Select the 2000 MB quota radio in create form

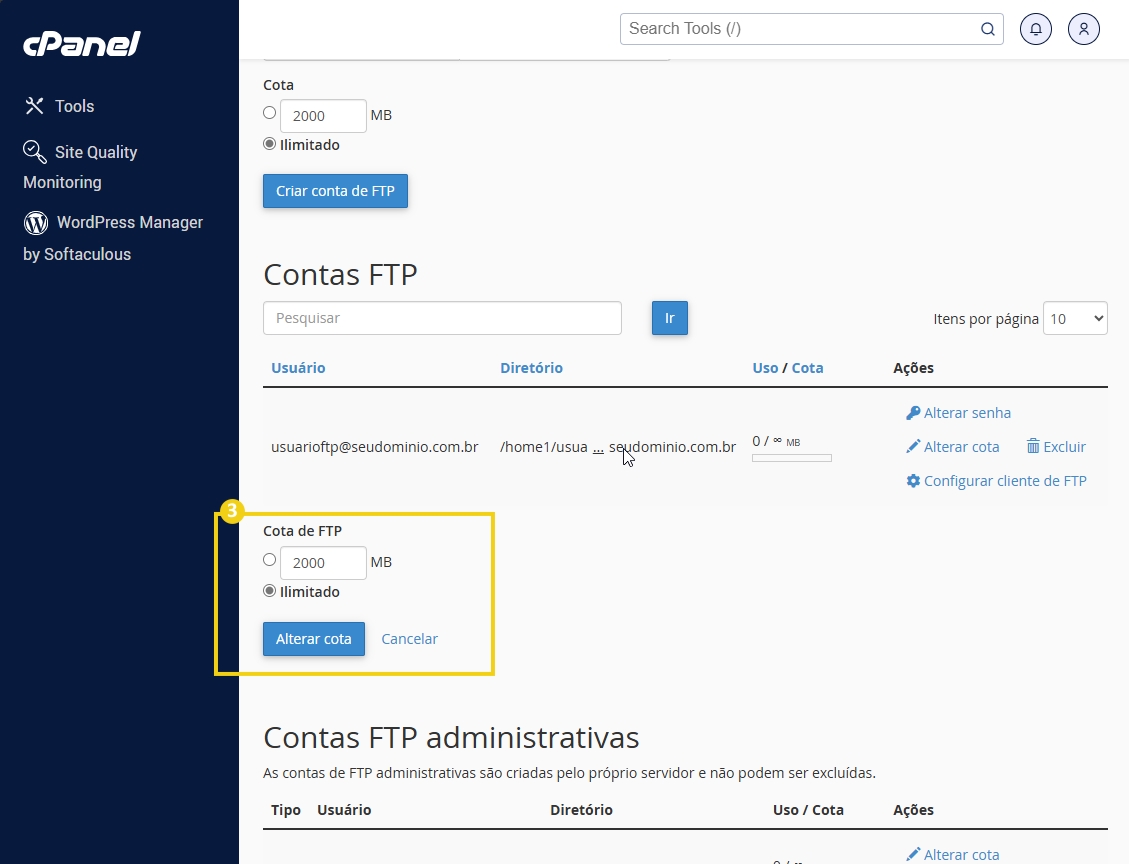point(269,112)
